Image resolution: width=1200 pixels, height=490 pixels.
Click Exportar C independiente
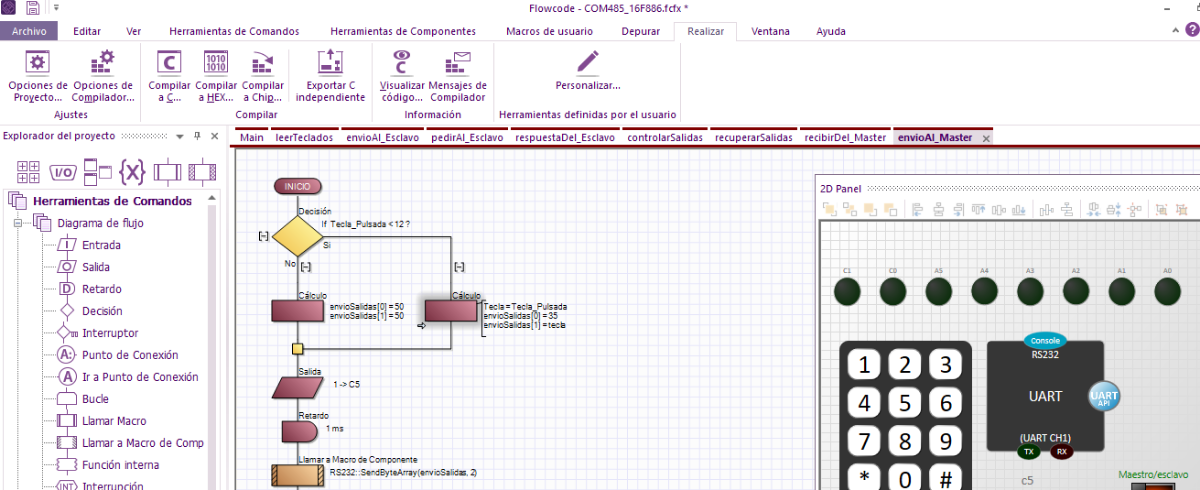pyautogui.click(x=331, y=77)
